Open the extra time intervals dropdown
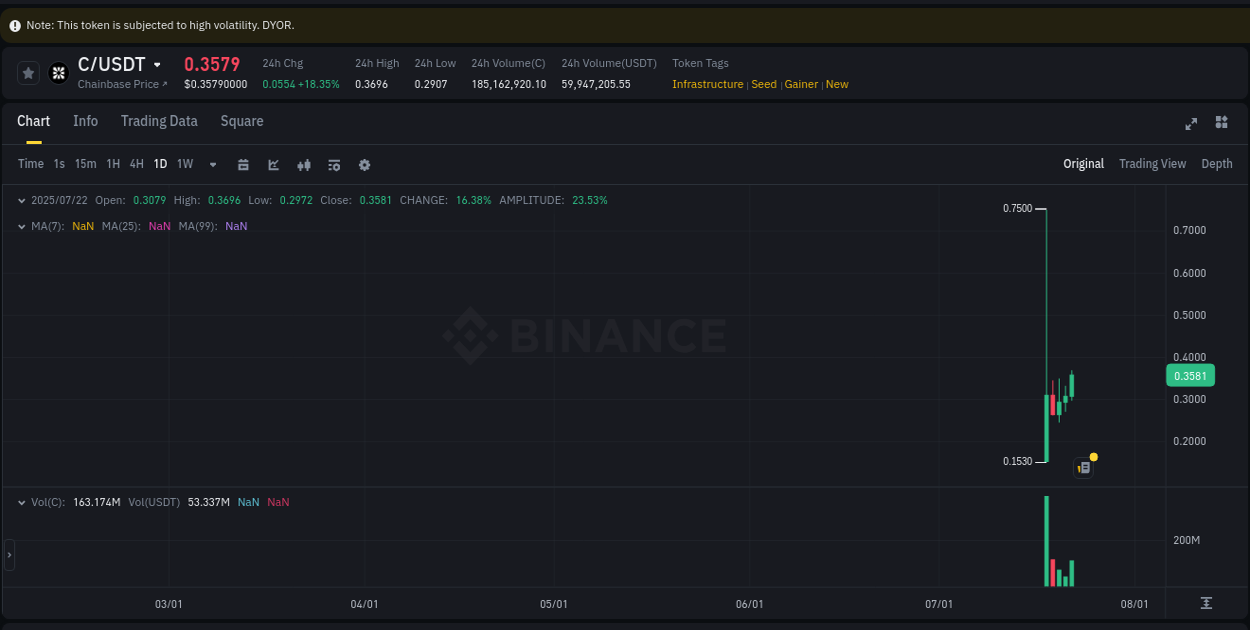 [x=212, y=164]
